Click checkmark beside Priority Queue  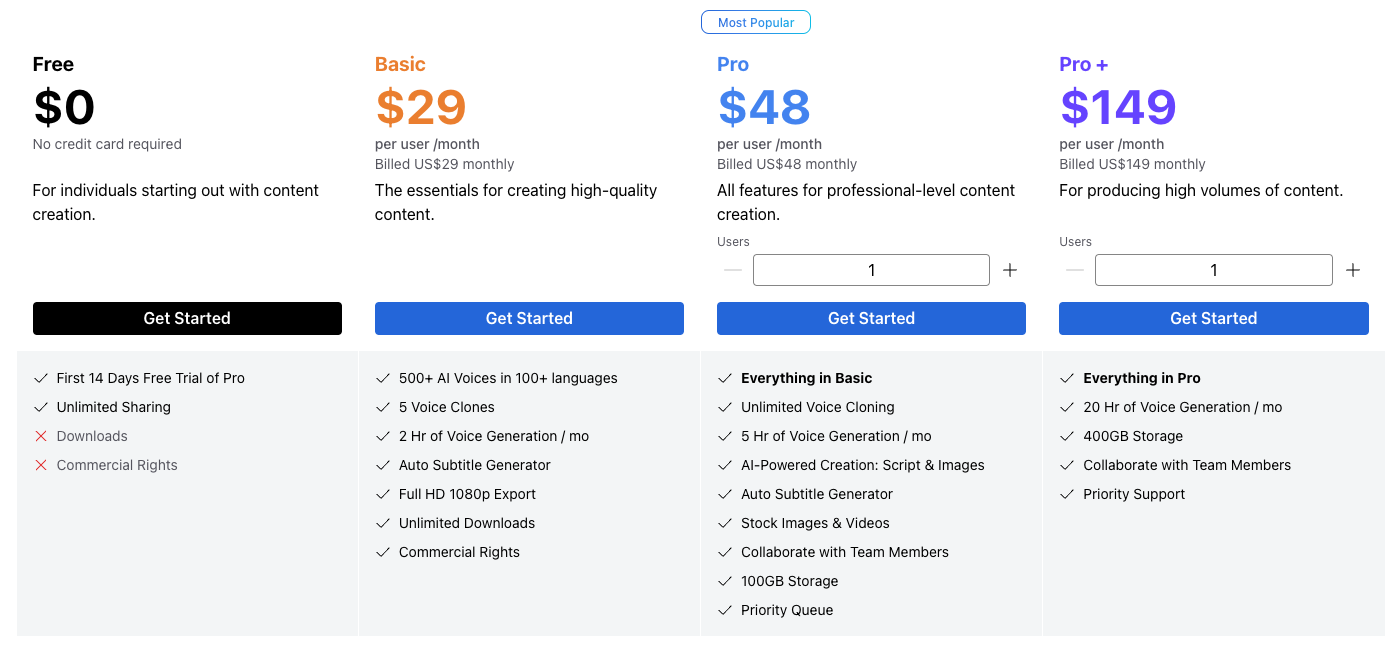coord(725,610)
